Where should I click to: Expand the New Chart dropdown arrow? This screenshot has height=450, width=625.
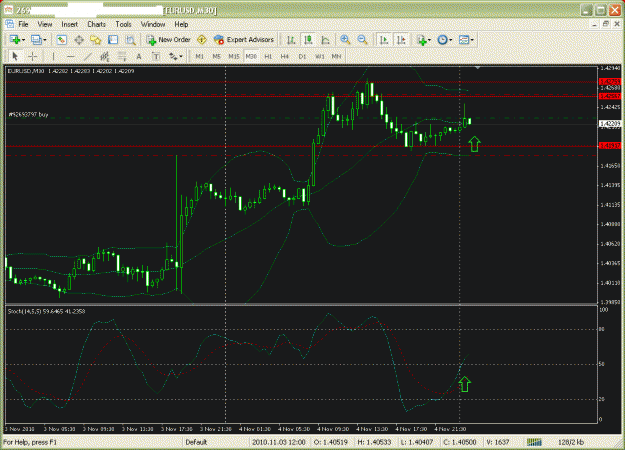[x=24, y=40]
